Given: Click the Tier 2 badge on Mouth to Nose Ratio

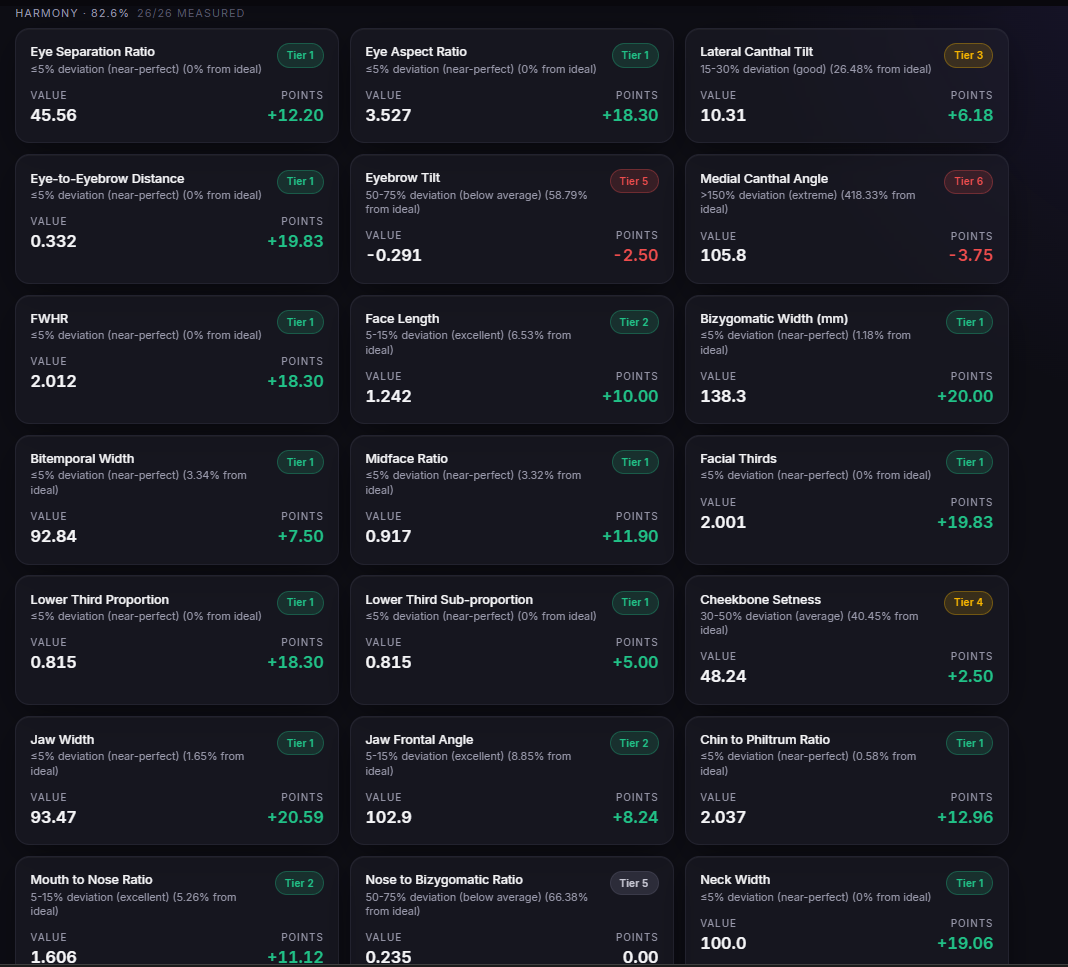Looking at the screenshot, I should 299,883.
